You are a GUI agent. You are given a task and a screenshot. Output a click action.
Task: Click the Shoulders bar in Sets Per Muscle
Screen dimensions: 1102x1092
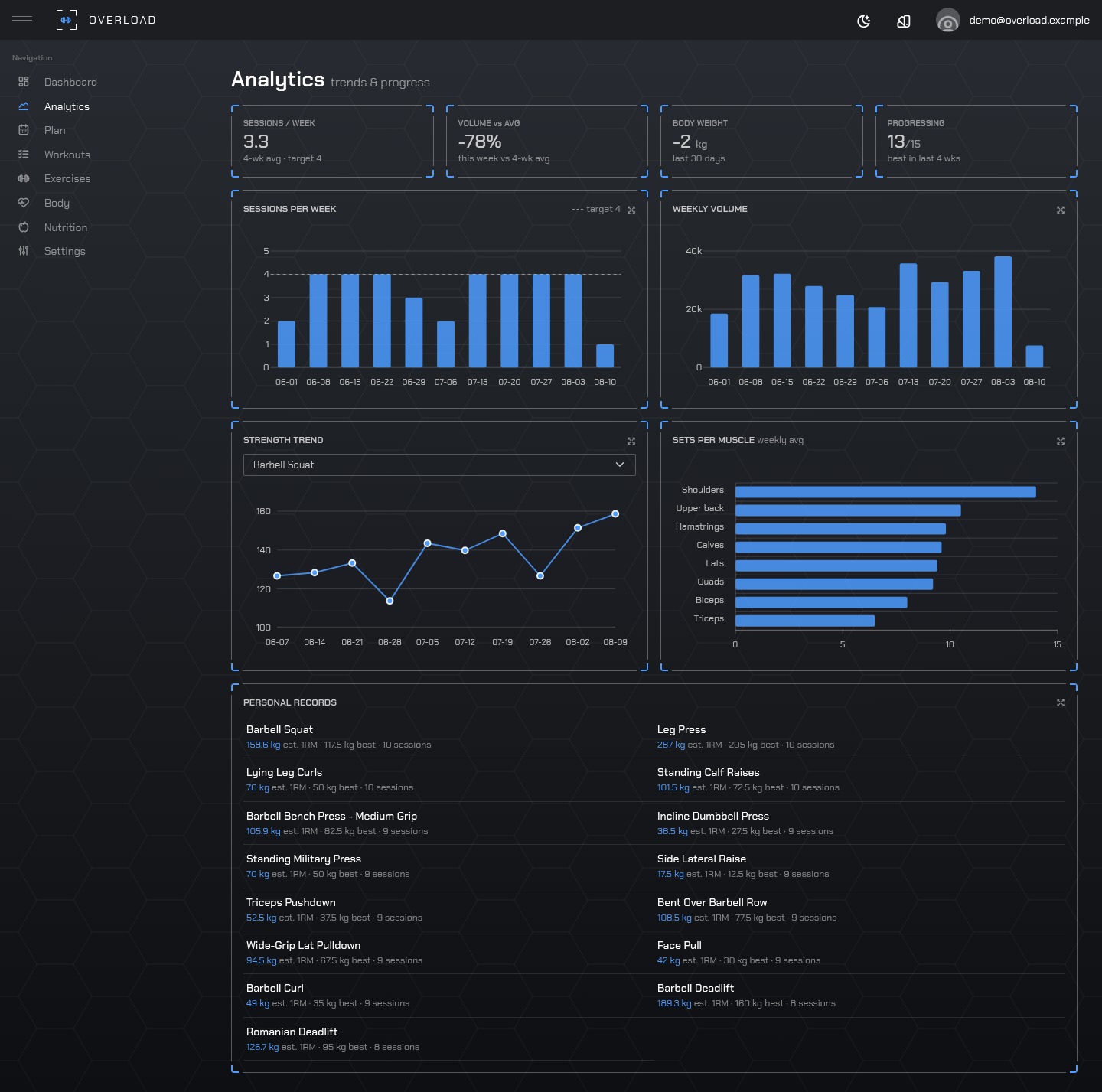885,492
